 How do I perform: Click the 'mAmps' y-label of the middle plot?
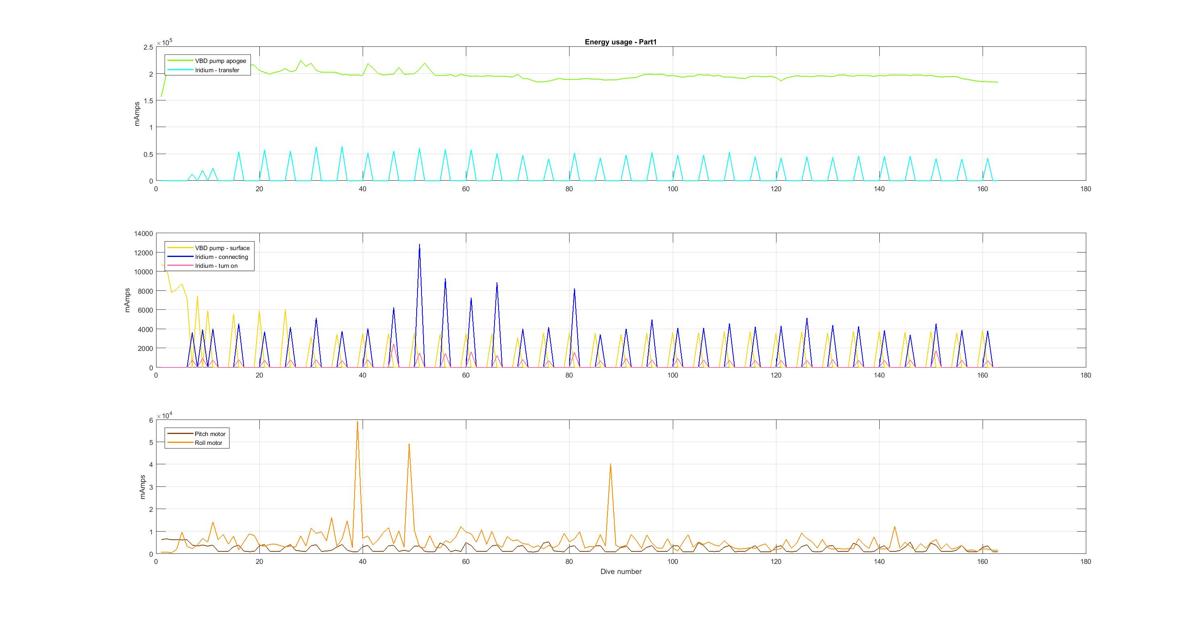(x=128, y=301)
